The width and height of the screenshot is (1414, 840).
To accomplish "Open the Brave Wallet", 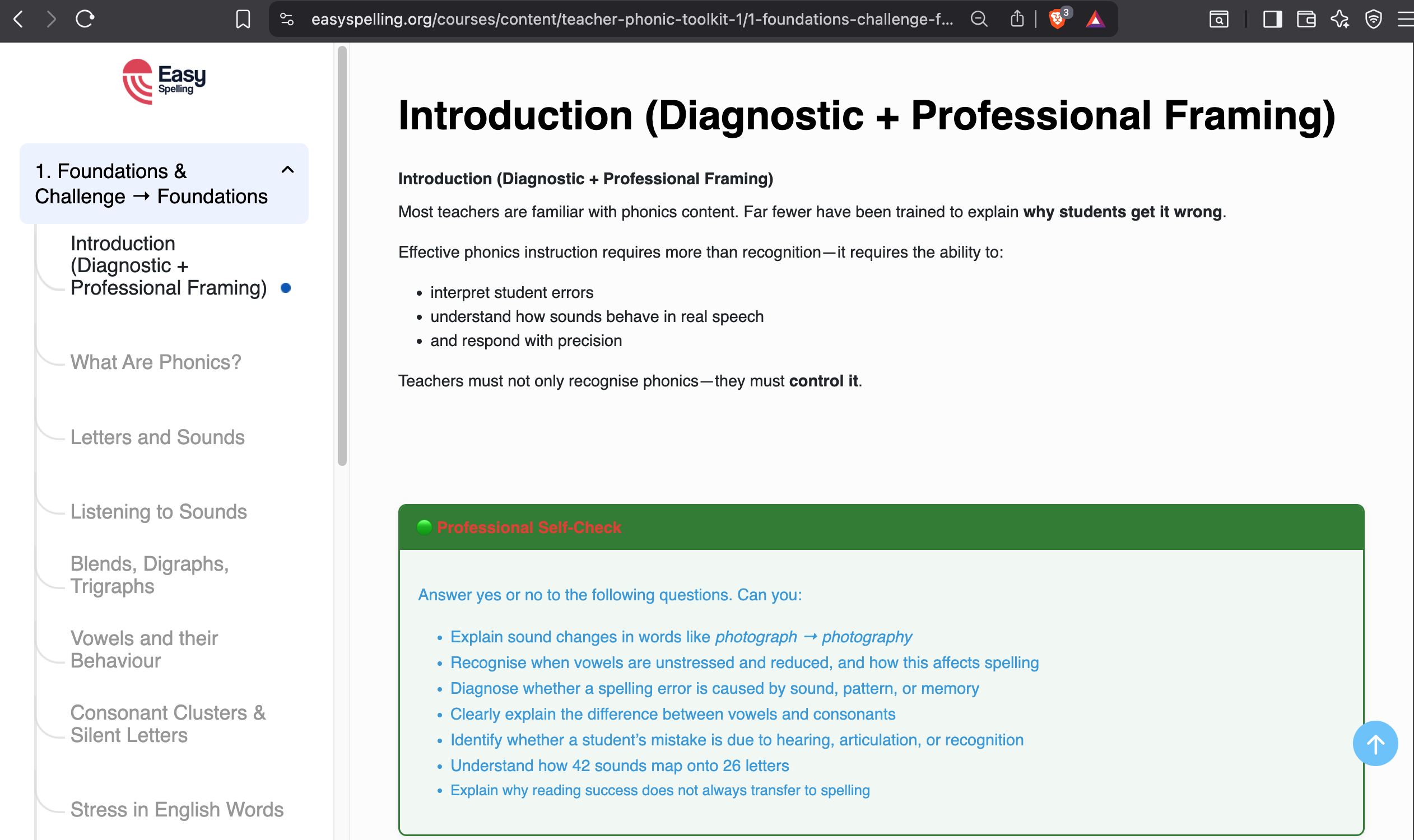I will point(1305,18).
